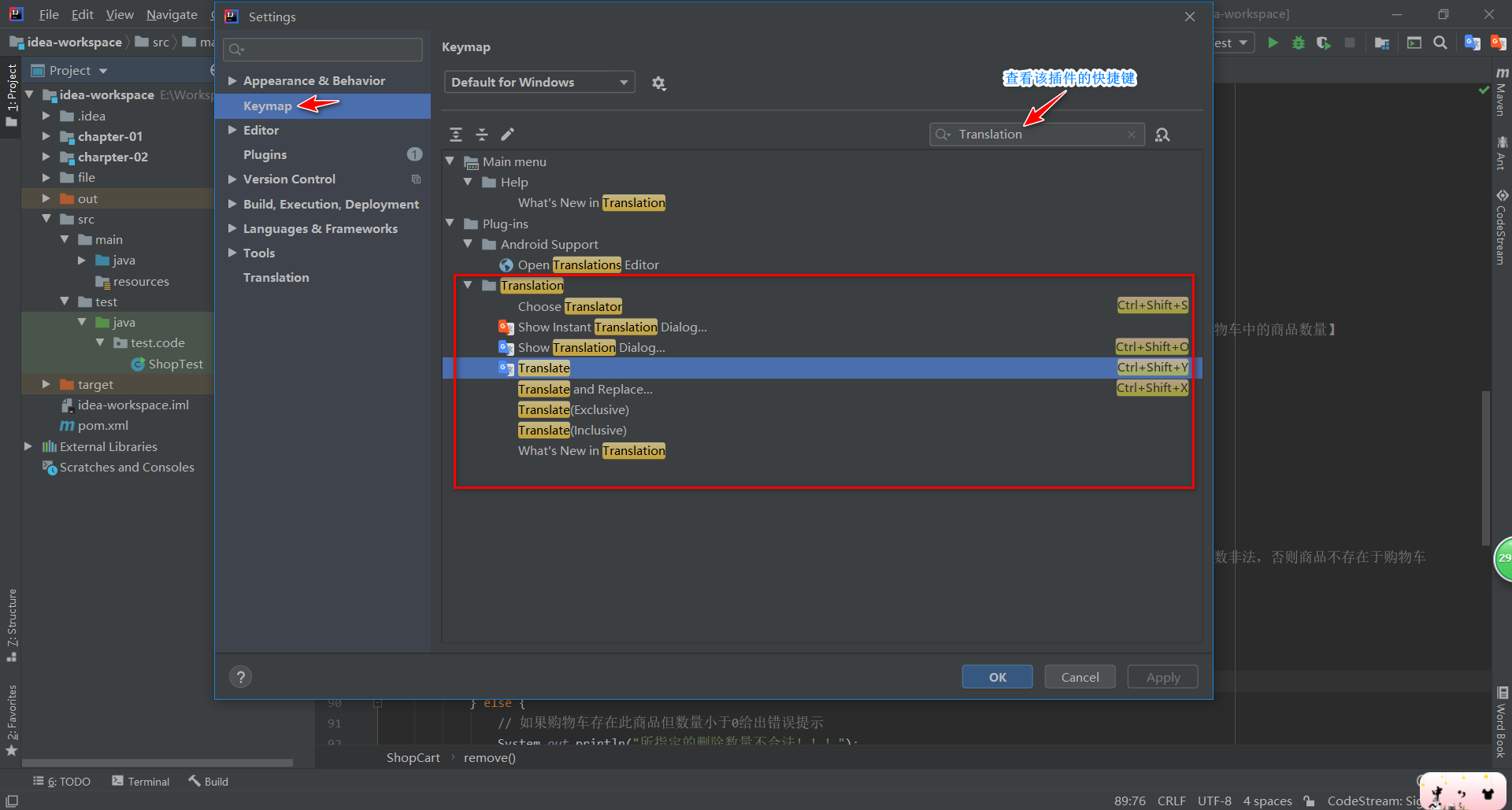Select Translate(Exclusive) action row
The image size is (1512, 810).
click(822, 409)
